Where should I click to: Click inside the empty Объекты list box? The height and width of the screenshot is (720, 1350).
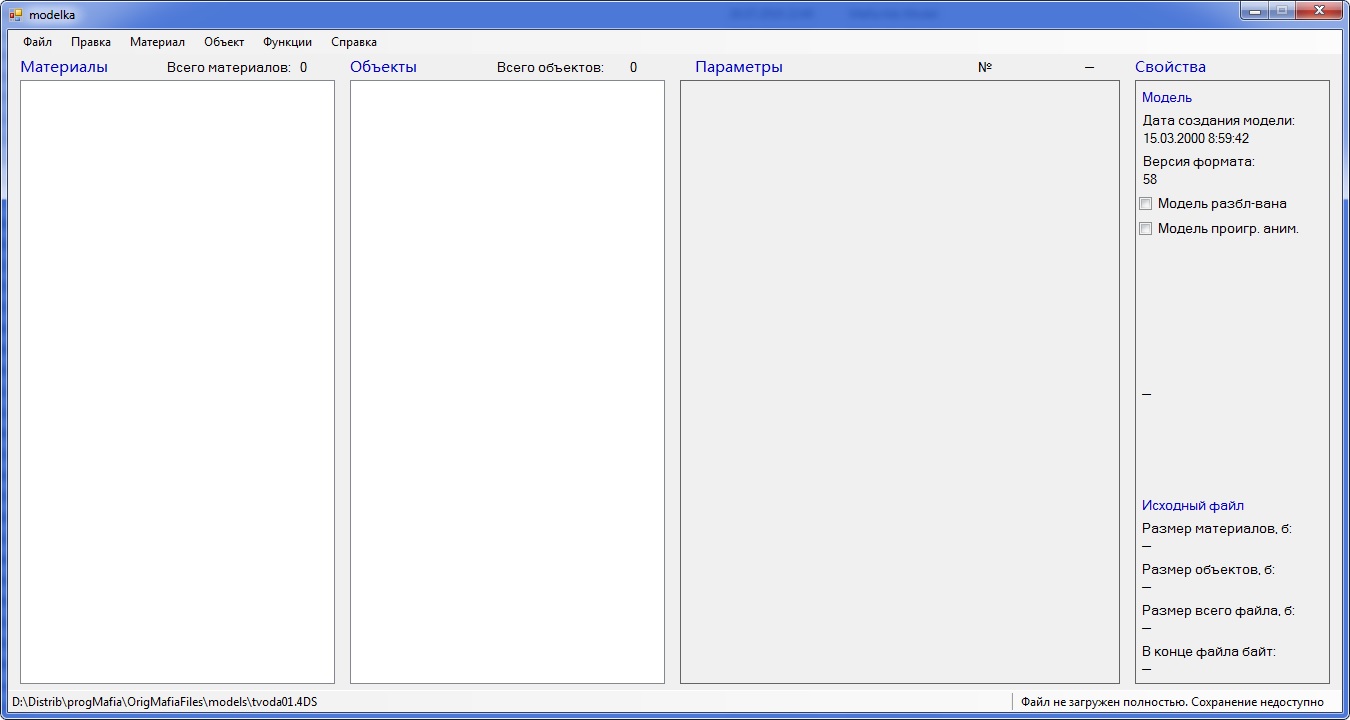(507, 381)
